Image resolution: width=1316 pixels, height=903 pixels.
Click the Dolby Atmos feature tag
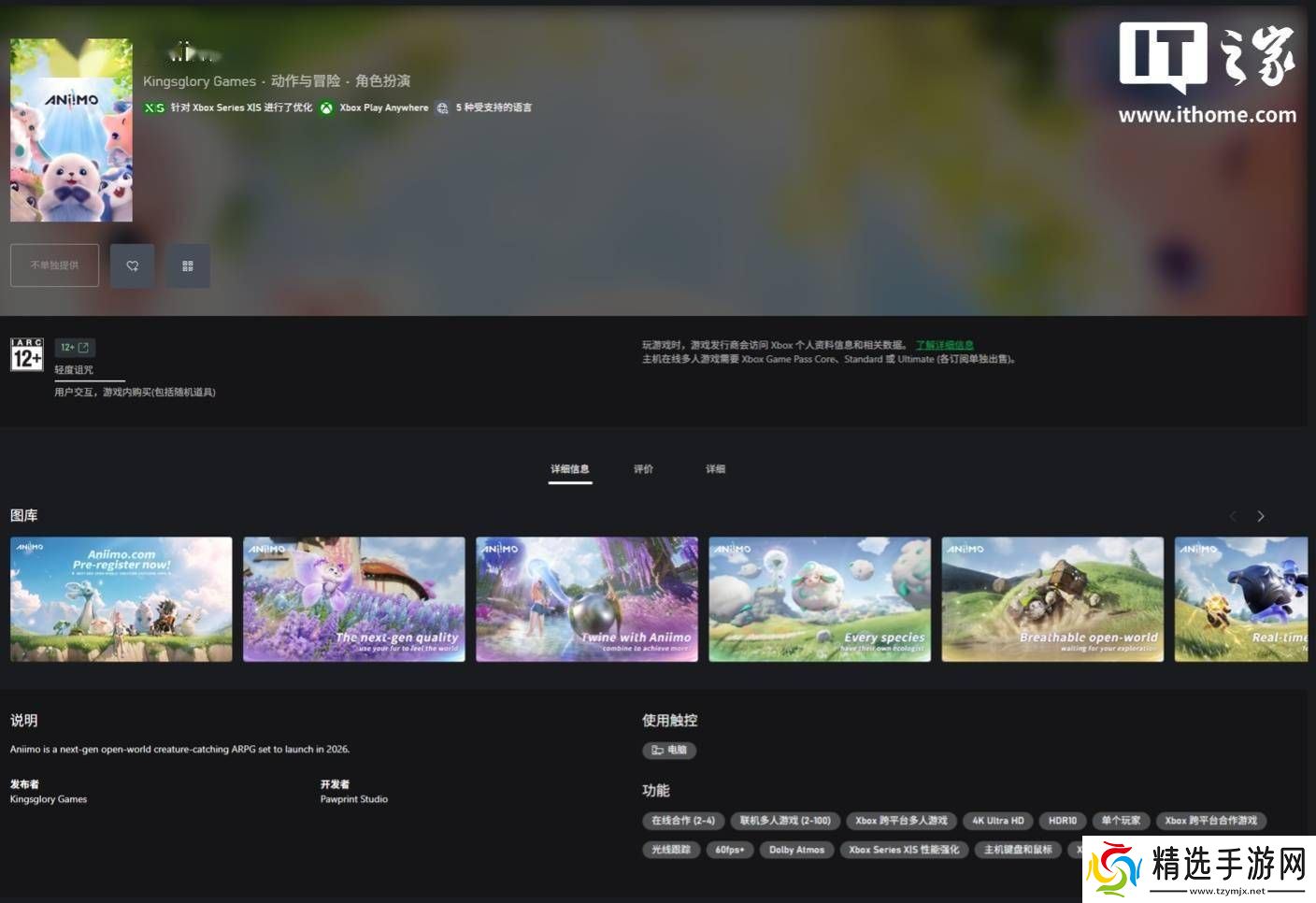coord(796,850)
